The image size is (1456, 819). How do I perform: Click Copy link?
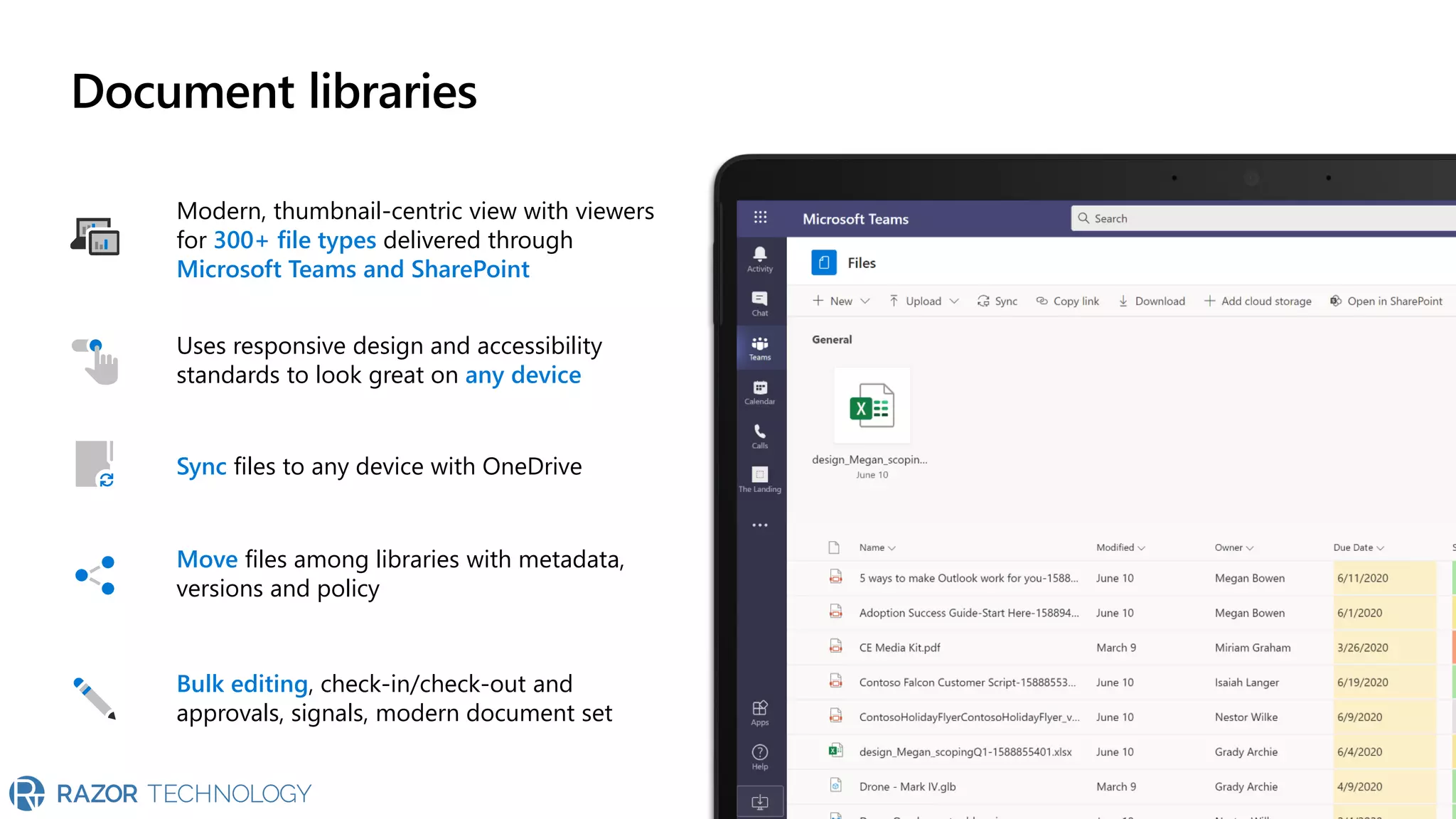1067,301
